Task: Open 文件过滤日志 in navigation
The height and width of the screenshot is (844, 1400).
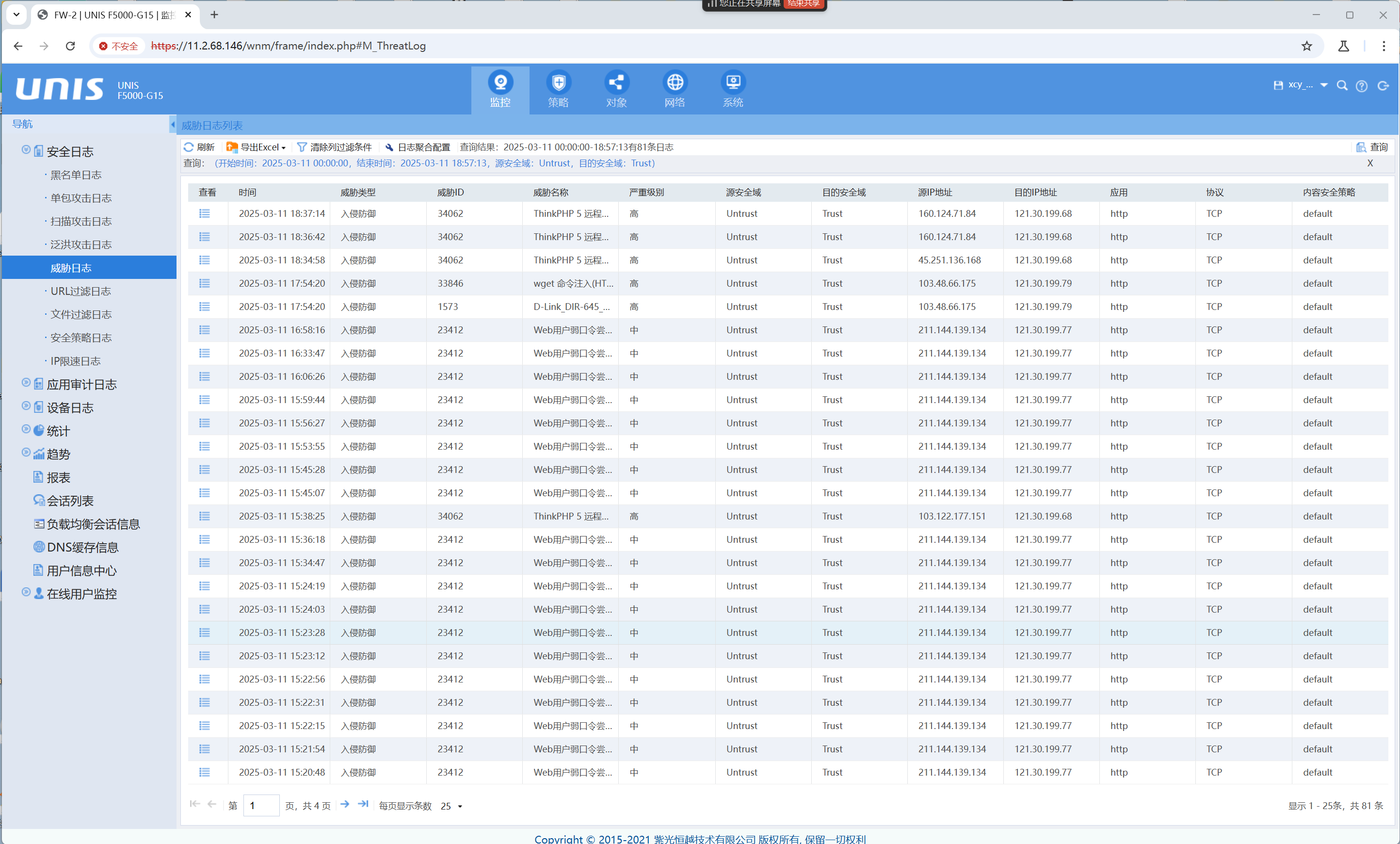Action: 80,314
